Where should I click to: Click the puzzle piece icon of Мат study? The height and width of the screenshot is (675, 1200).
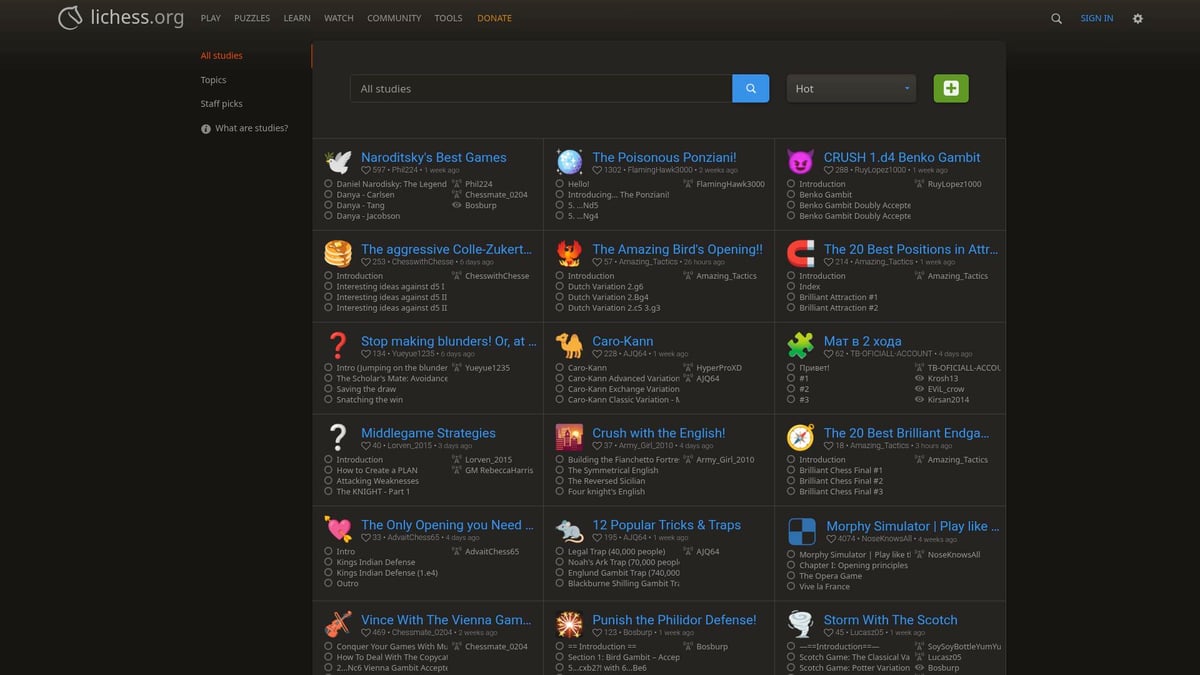(x=800, y=346)
